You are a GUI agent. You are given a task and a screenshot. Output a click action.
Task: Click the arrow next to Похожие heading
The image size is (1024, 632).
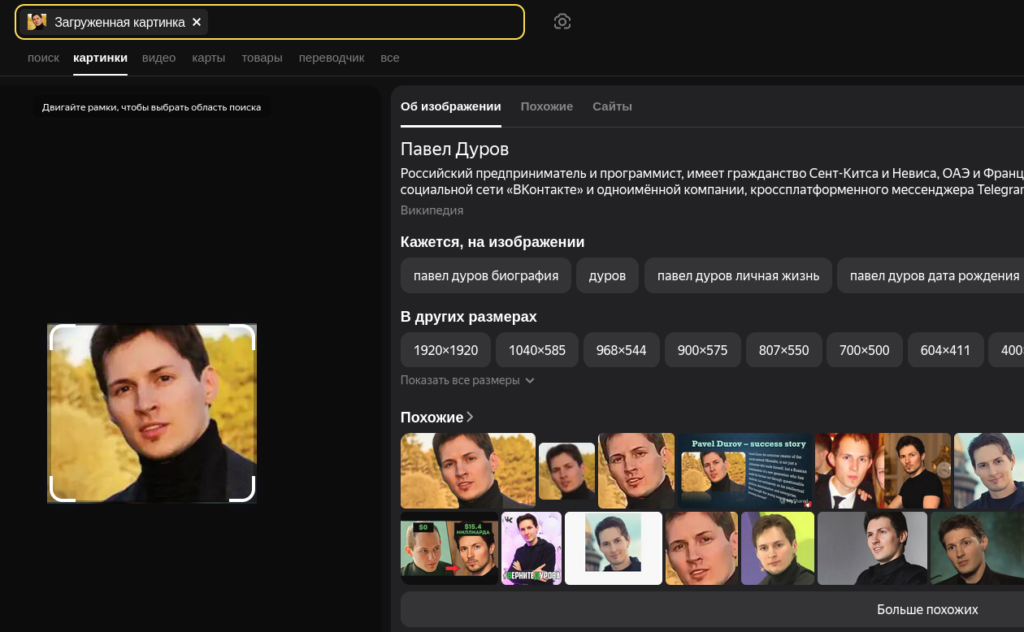tap(470, 417)
